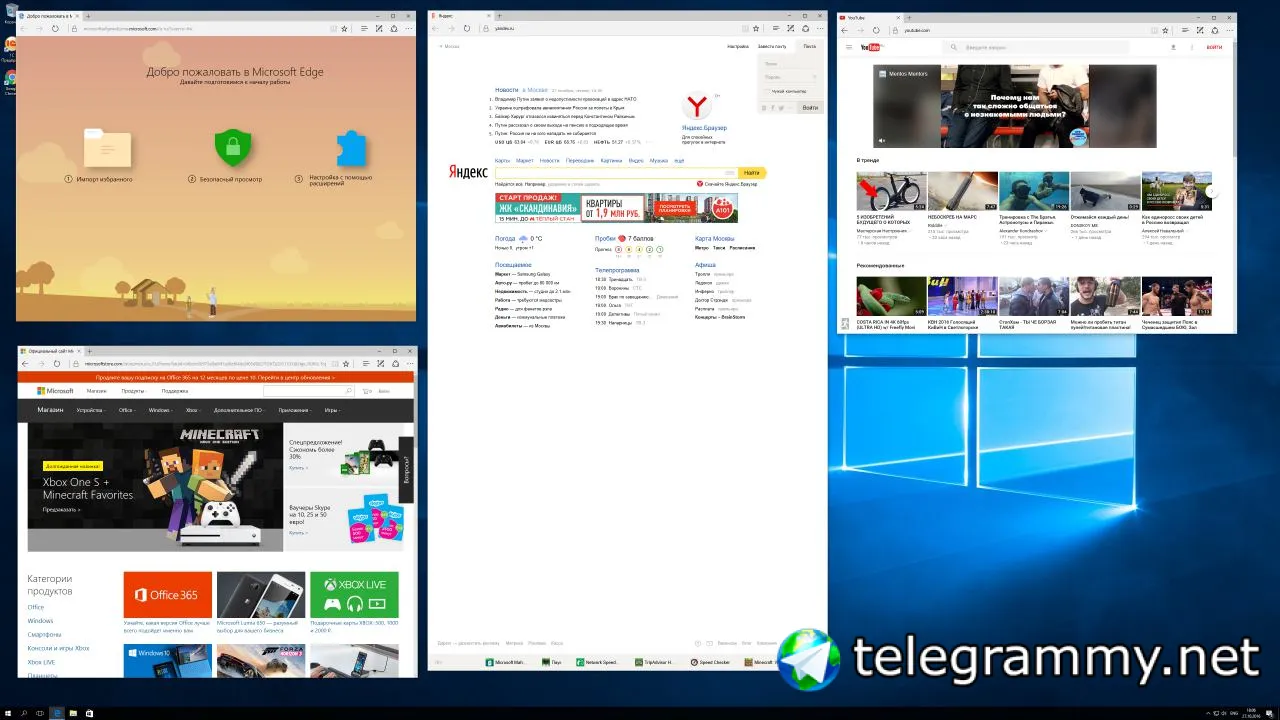Viewport: 1280px width, 720px height.
Task: Click ВОЙТИ sign-in link on YouTube
Action: [x=1214, y=47]
